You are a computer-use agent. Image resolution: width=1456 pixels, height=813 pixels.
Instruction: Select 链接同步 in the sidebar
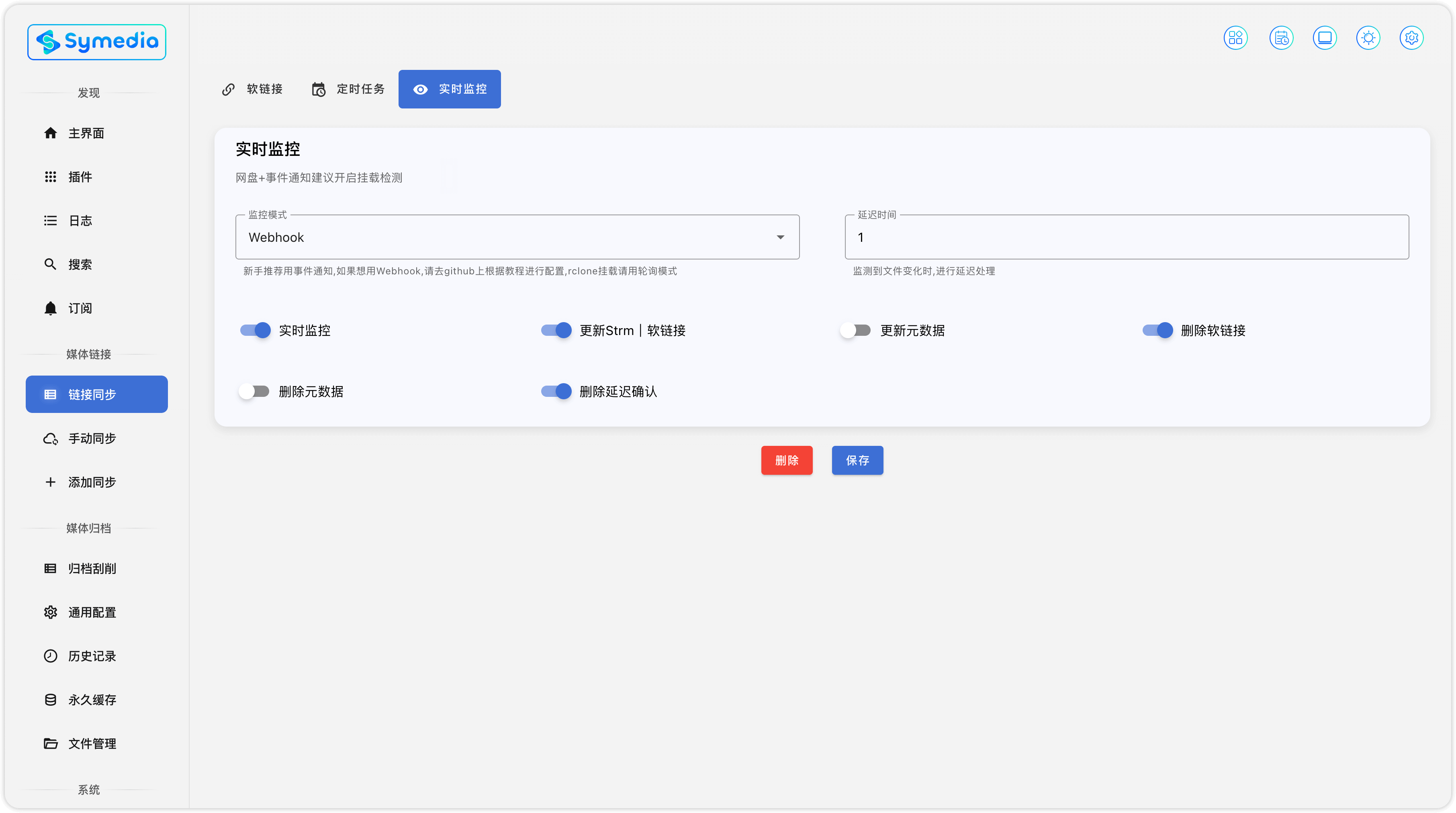coord(97,394)
